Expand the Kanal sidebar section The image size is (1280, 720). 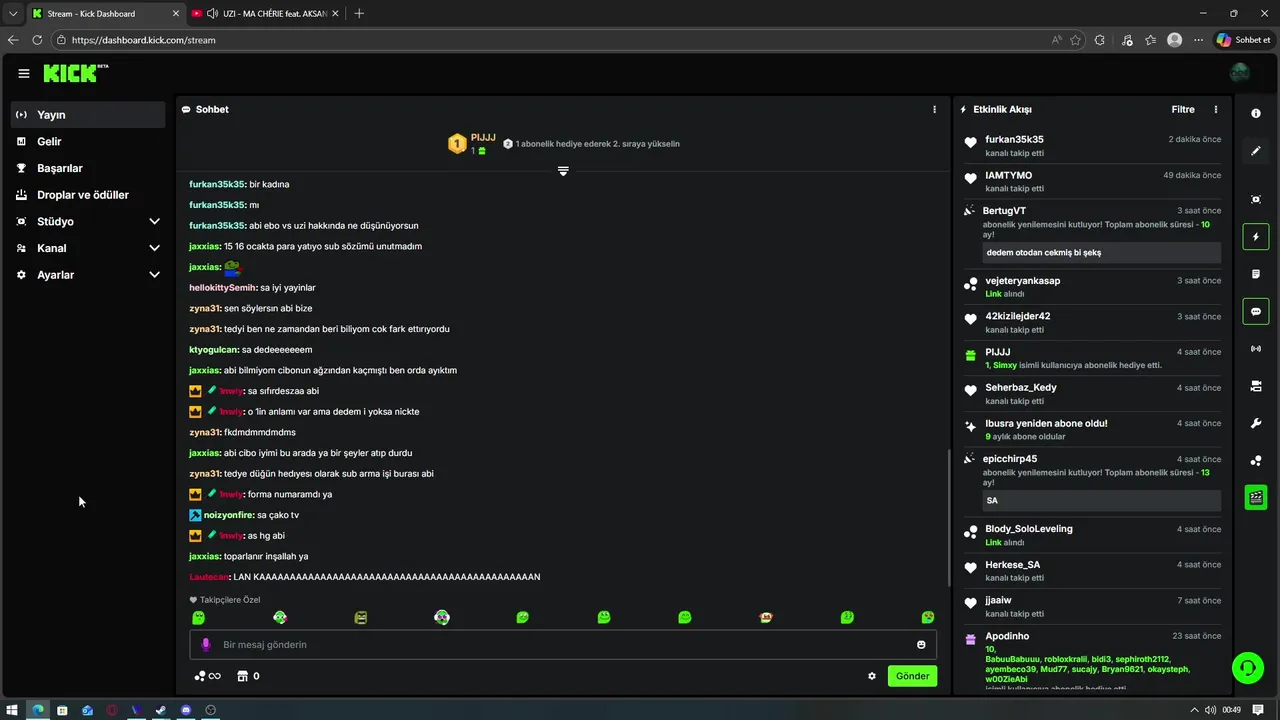tap(88, 248)
